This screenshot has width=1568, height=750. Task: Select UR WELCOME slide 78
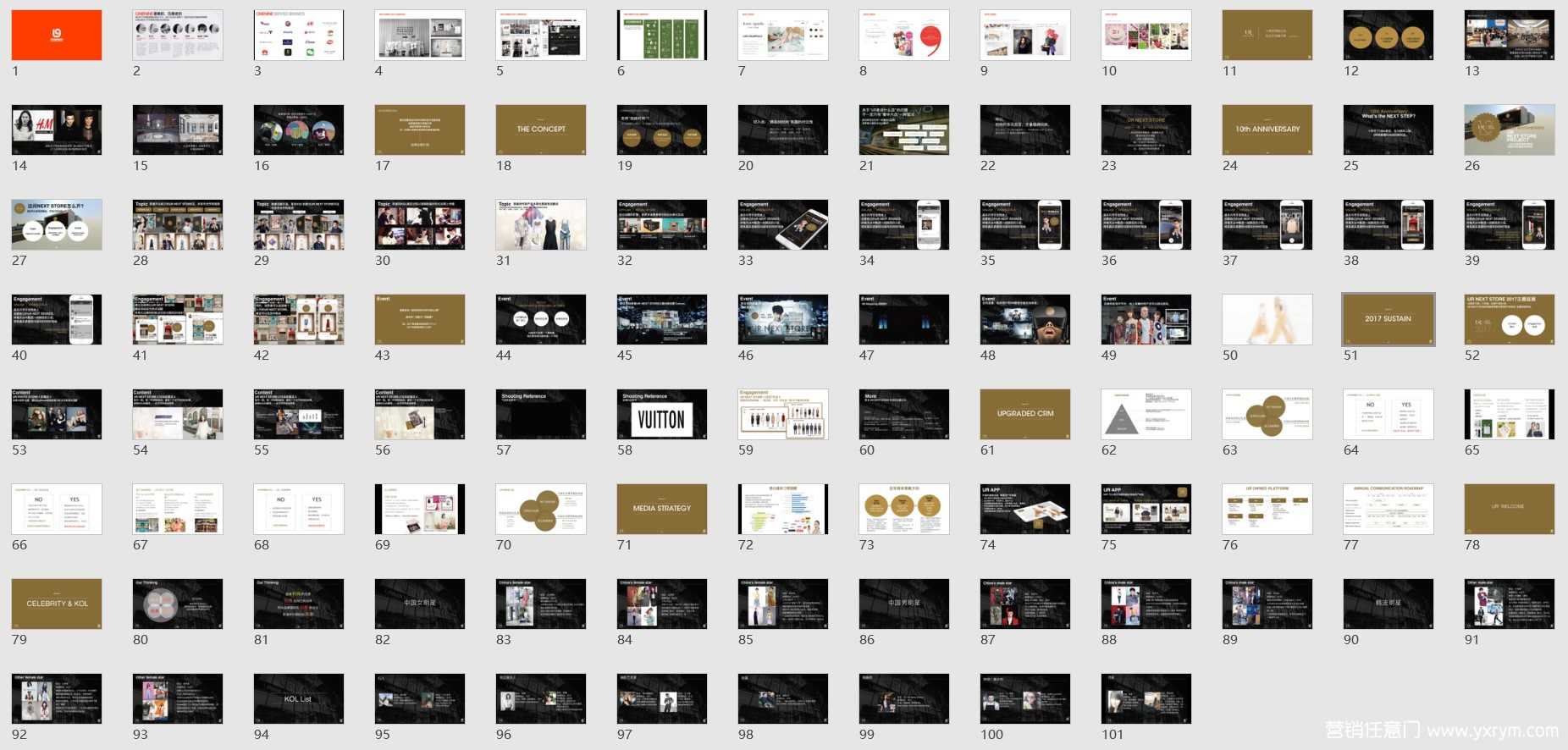[1510, 509]
